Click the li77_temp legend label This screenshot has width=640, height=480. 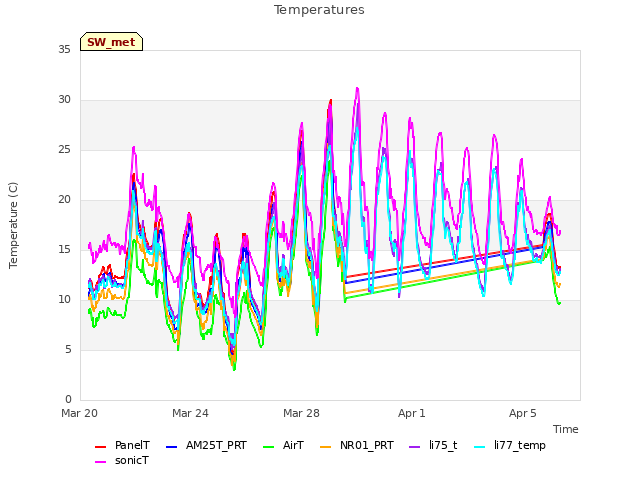(520, 445)
